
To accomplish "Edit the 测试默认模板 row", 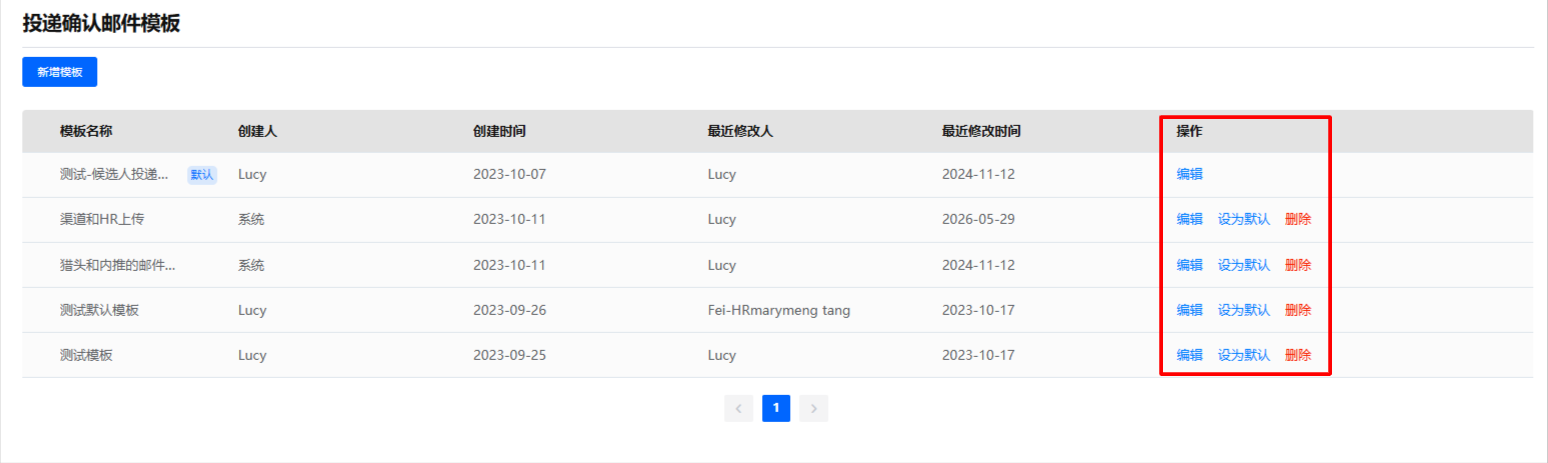I will pyautogui.click(x=1189, y=310).
